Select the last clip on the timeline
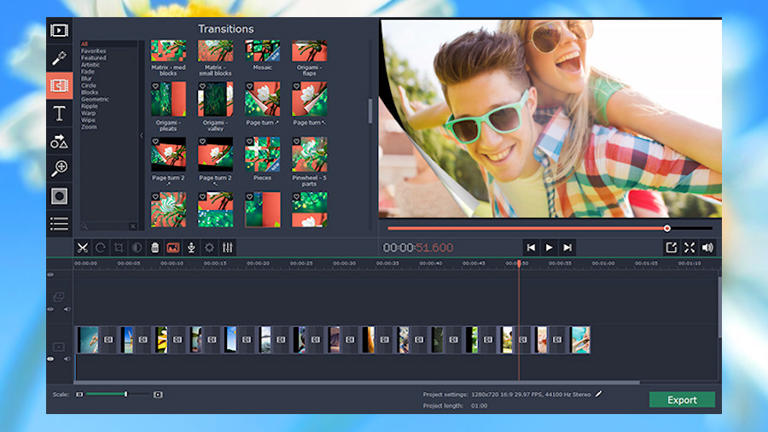768x432 pixels. 580,339
